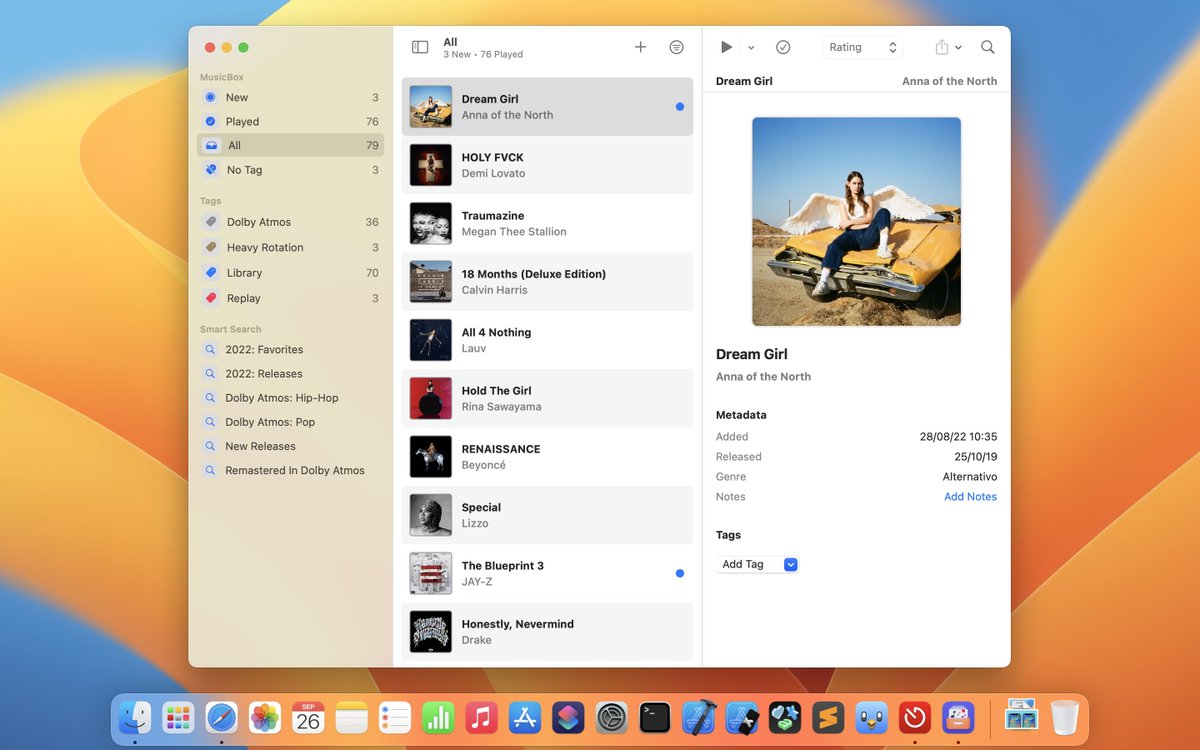Viewport: 1200px width, 750px height.
Task: Open Terminal from the Dock
Action: 655,717
